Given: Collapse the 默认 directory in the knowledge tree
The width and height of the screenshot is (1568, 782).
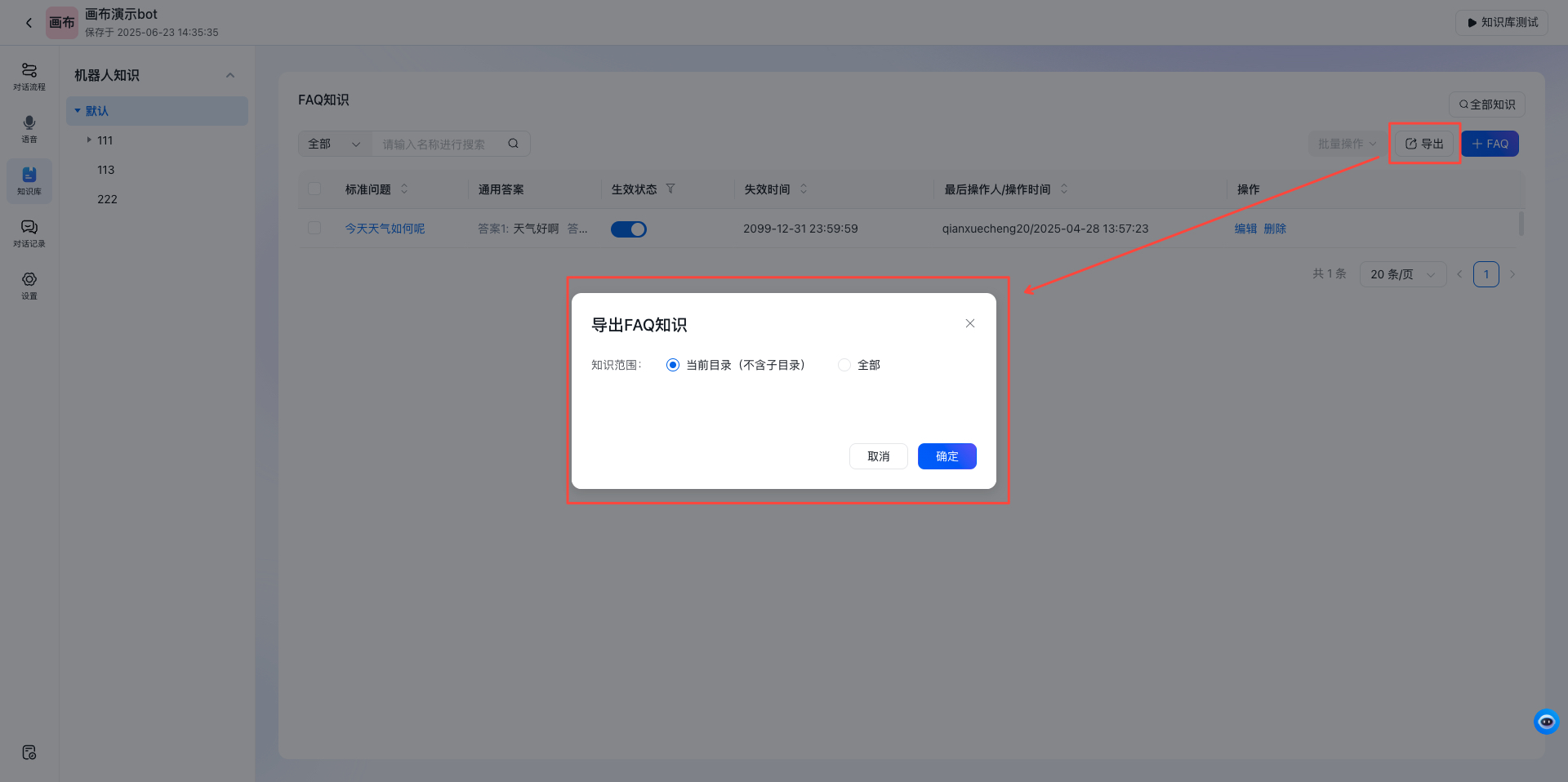Looking at the screenshot, I should point(78,110).
